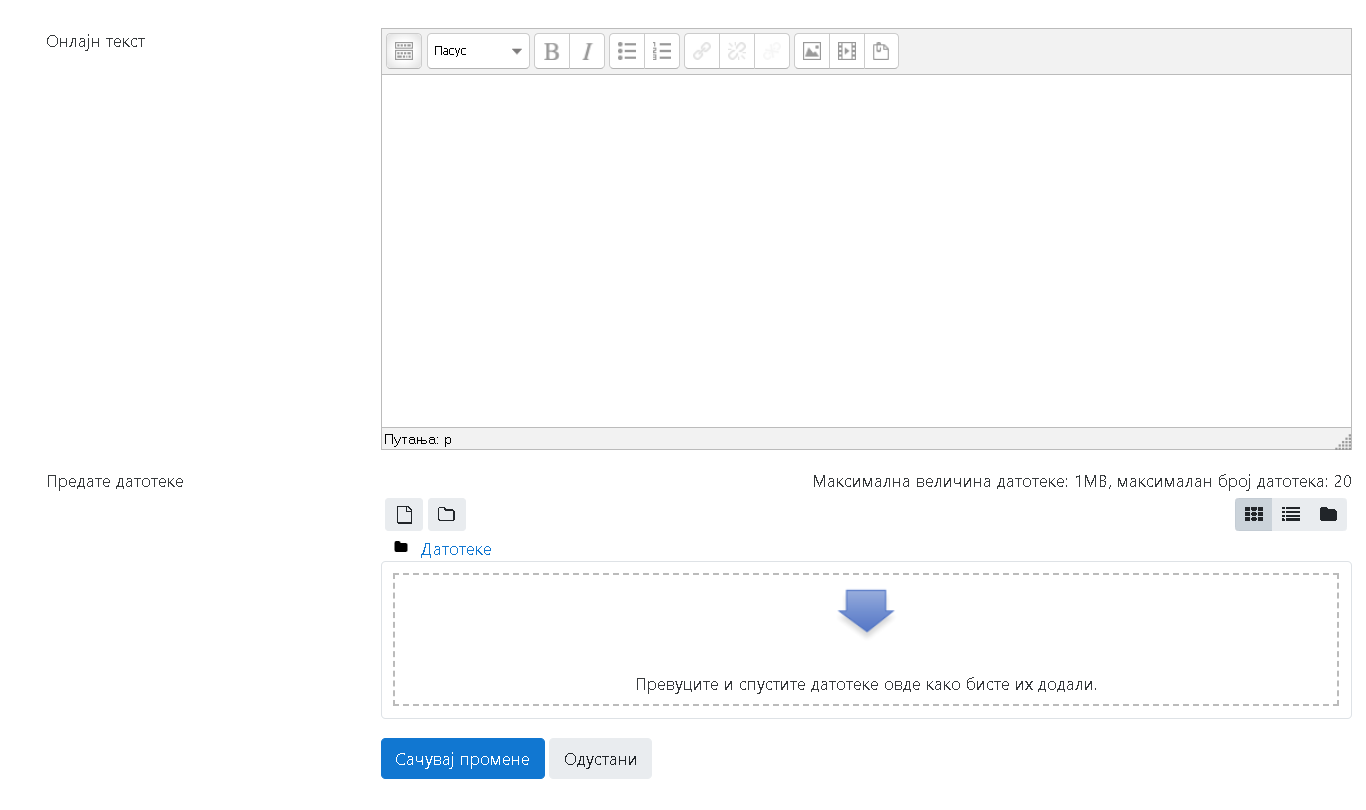
Task: Insert an ordered numbered list
Action: (x=662, y=51)
